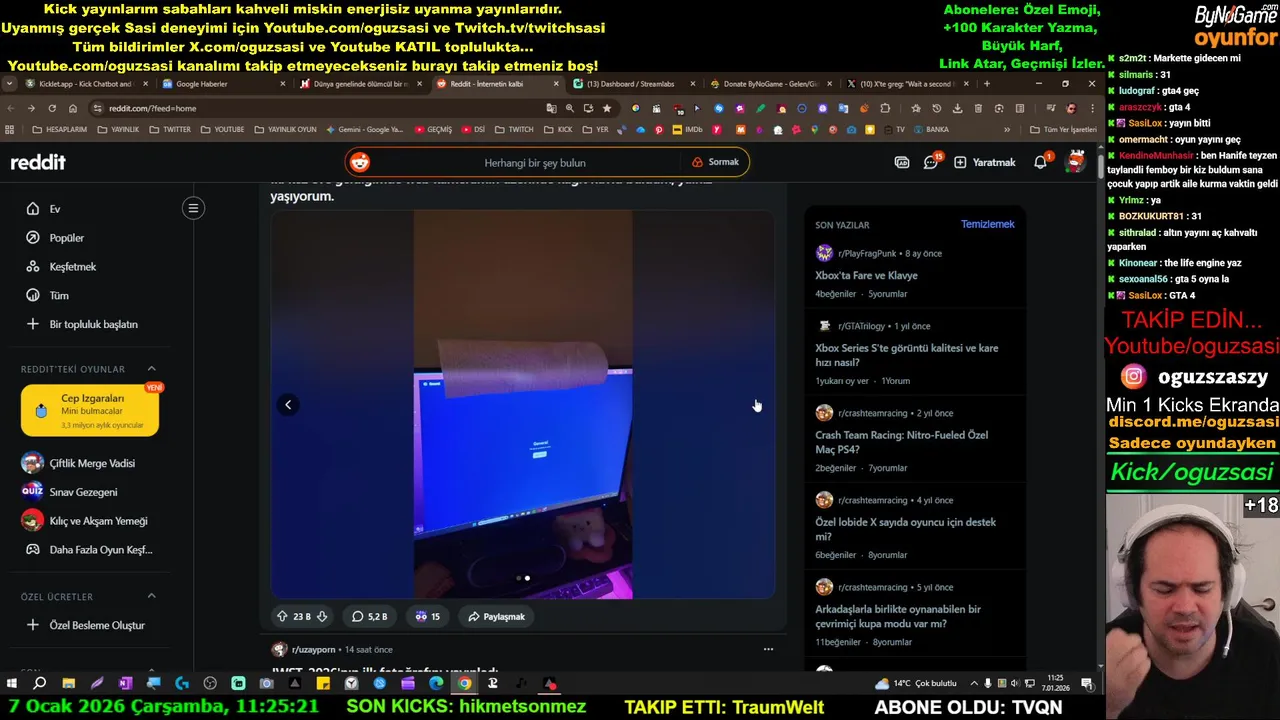Viewport: 1280px width, 720px height.
Task: Click the Sormak button in search bar
Action: 715,162
